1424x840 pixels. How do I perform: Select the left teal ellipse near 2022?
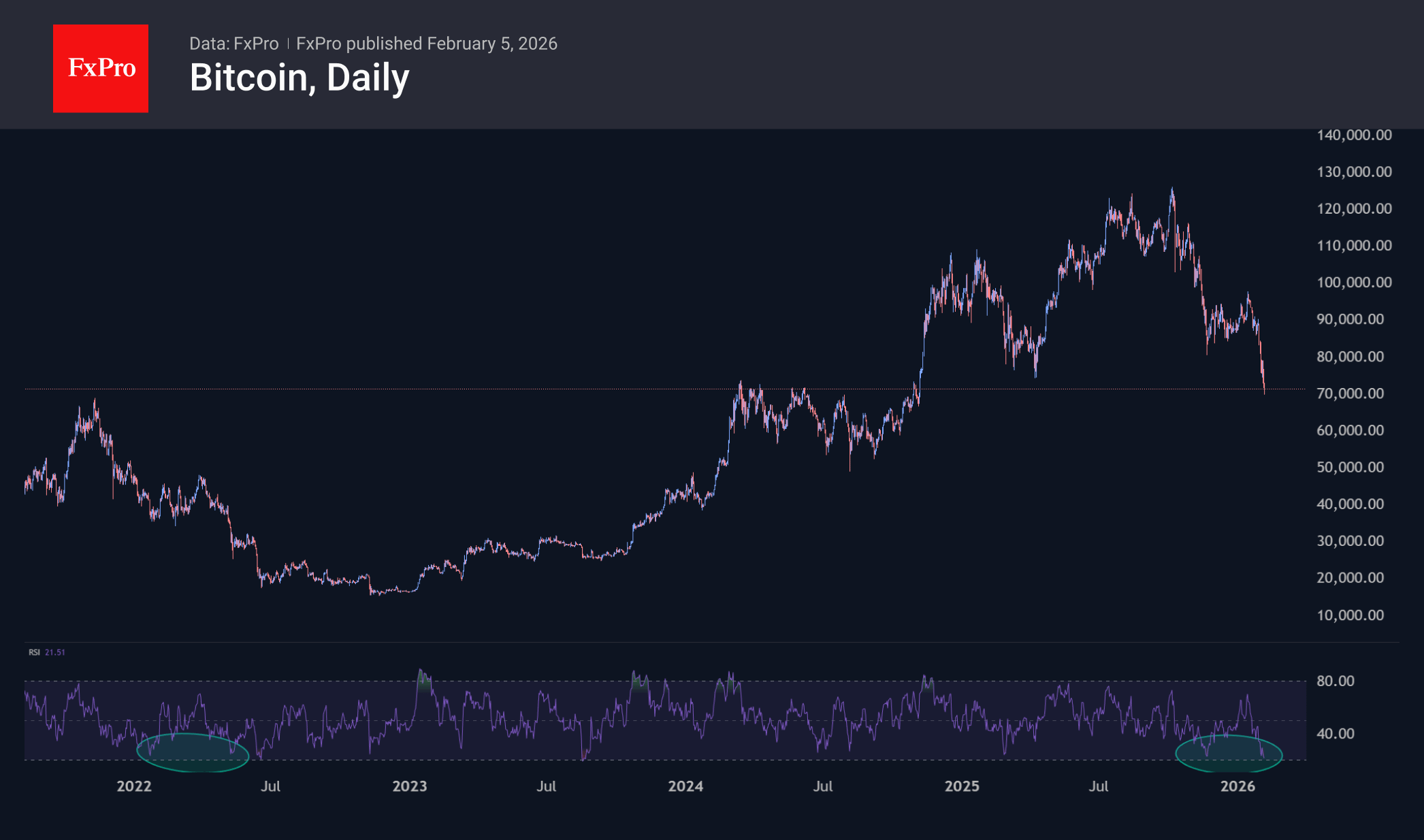click(x=193, y=753)
